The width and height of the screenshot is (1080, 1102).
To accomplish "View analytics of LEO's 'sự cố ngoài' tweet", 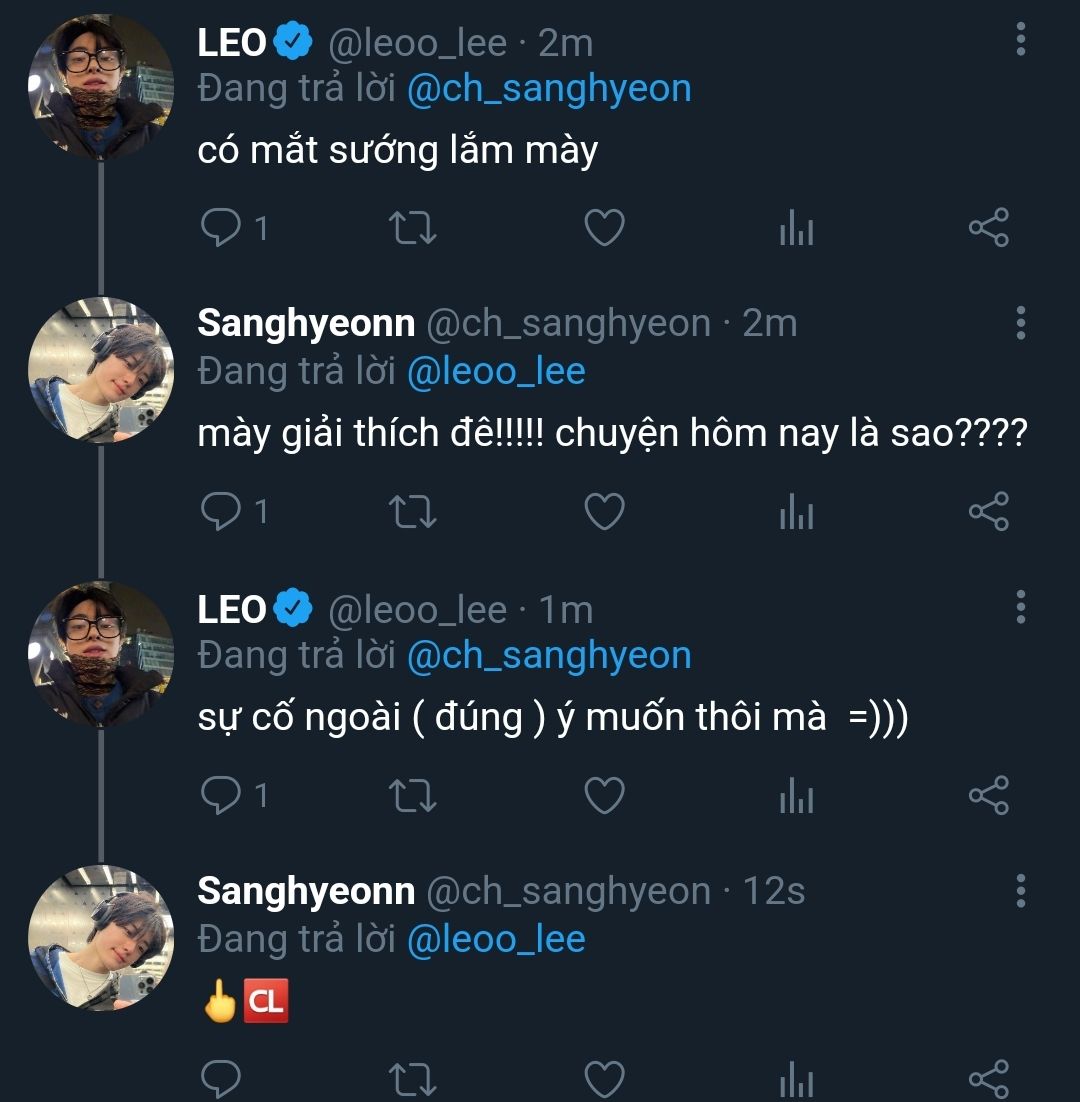I will point(796,797).
